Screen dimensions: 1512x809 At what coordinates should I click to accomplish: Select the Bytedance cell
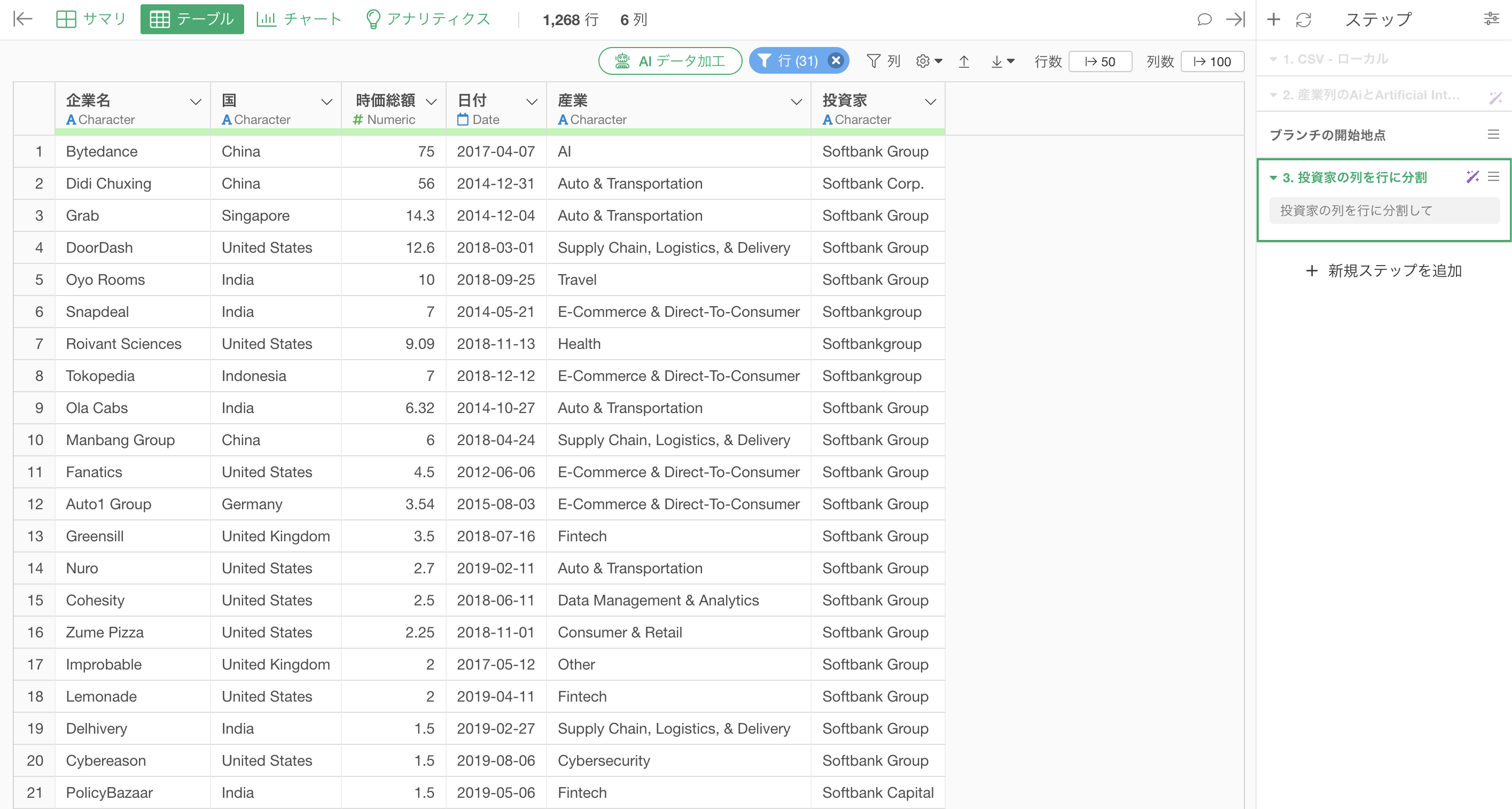tap(133, 151)
